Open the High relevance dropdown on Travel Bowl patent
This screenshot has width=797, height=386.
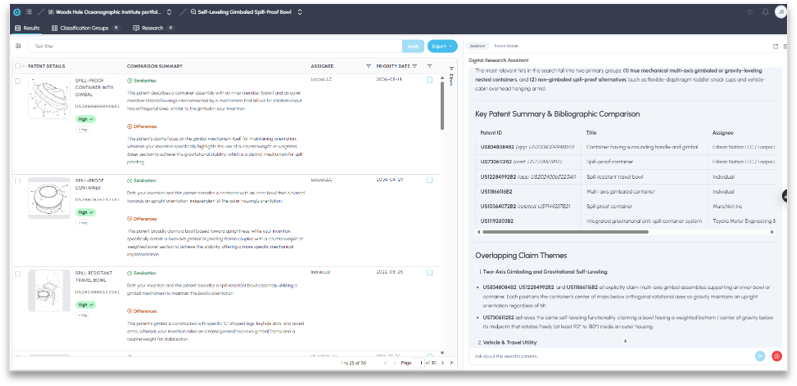85,305
